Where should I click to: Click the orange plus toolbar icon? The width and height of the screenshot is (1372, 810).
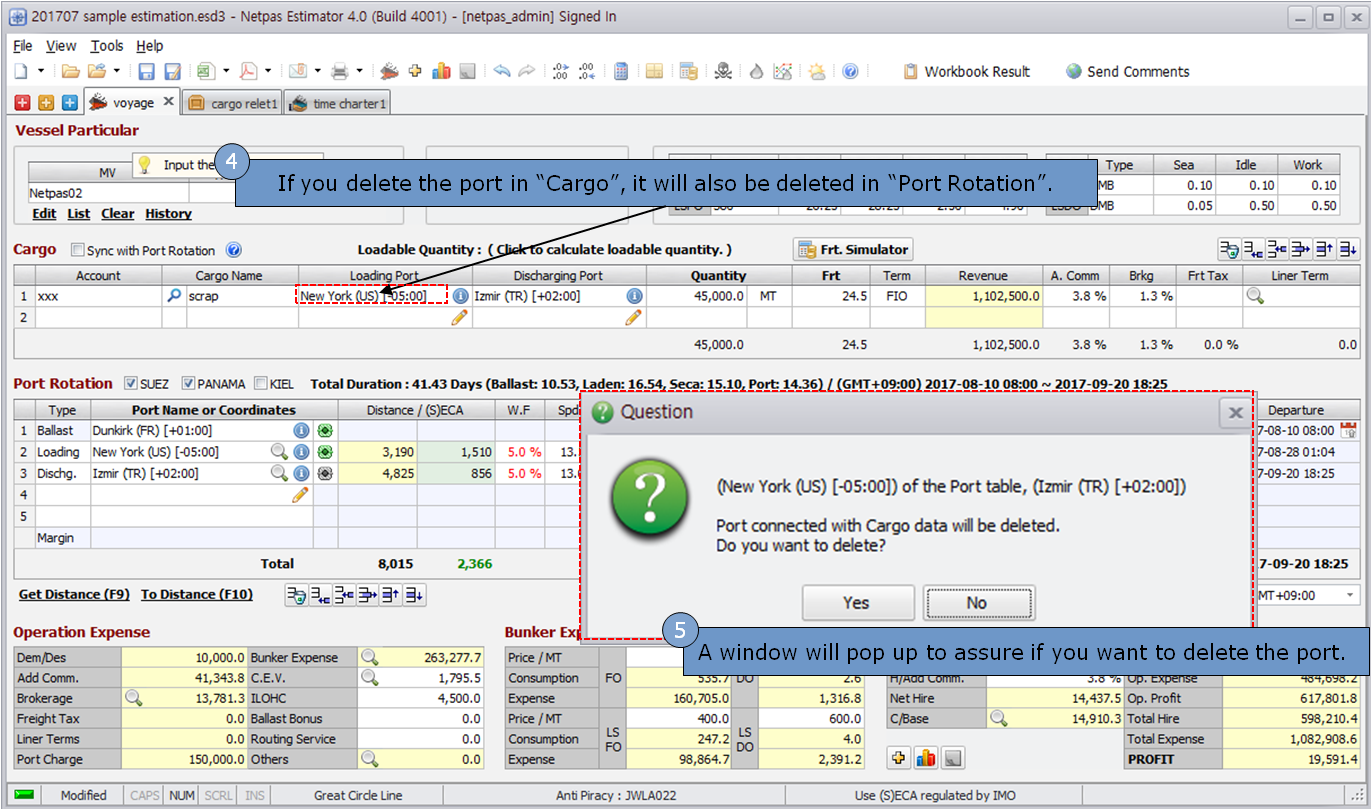point(415,71)
